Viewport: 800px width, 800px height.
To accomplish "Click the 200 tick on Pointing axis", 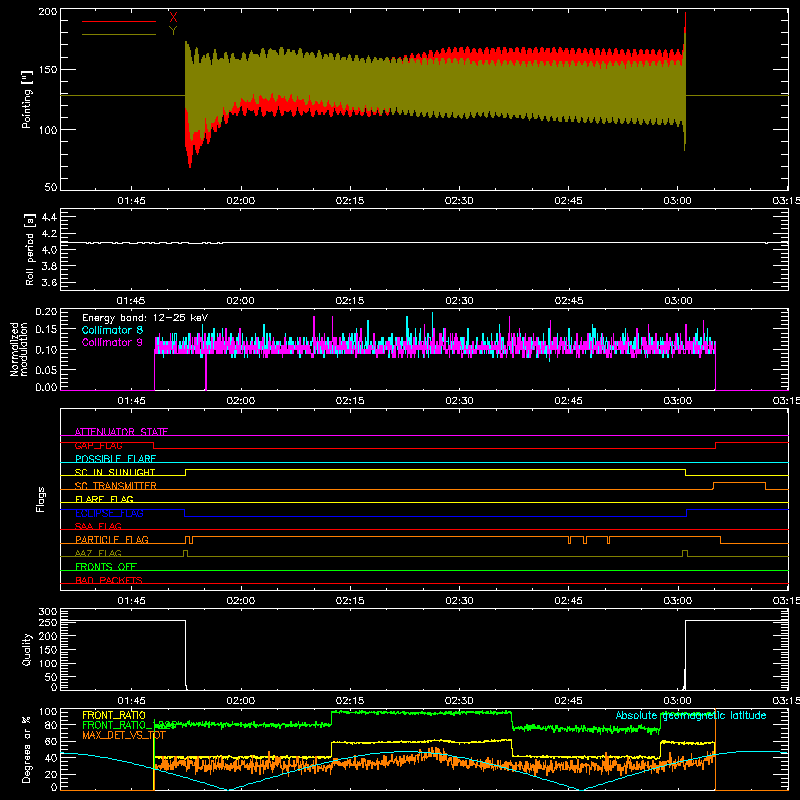I will click(x=48, y=12).
